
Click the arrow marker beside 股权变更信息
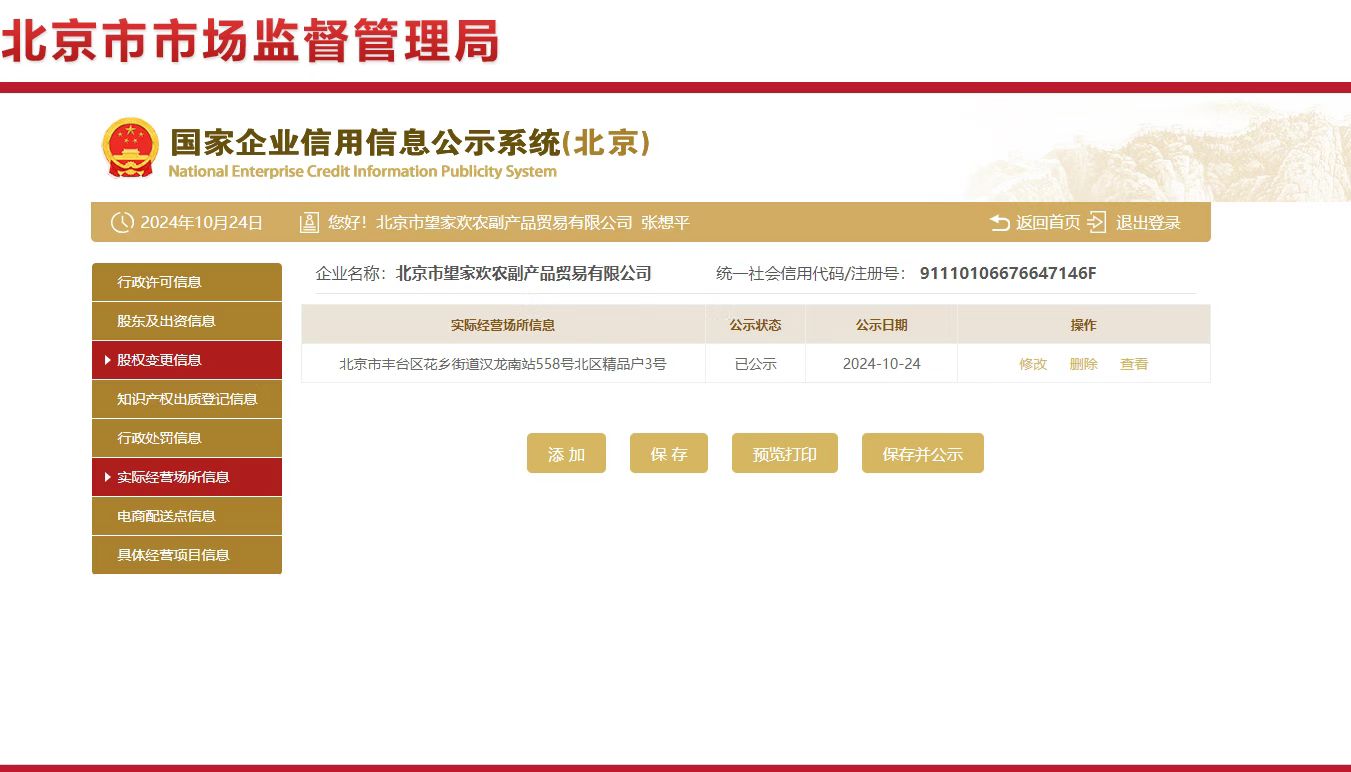pos(107,360)
